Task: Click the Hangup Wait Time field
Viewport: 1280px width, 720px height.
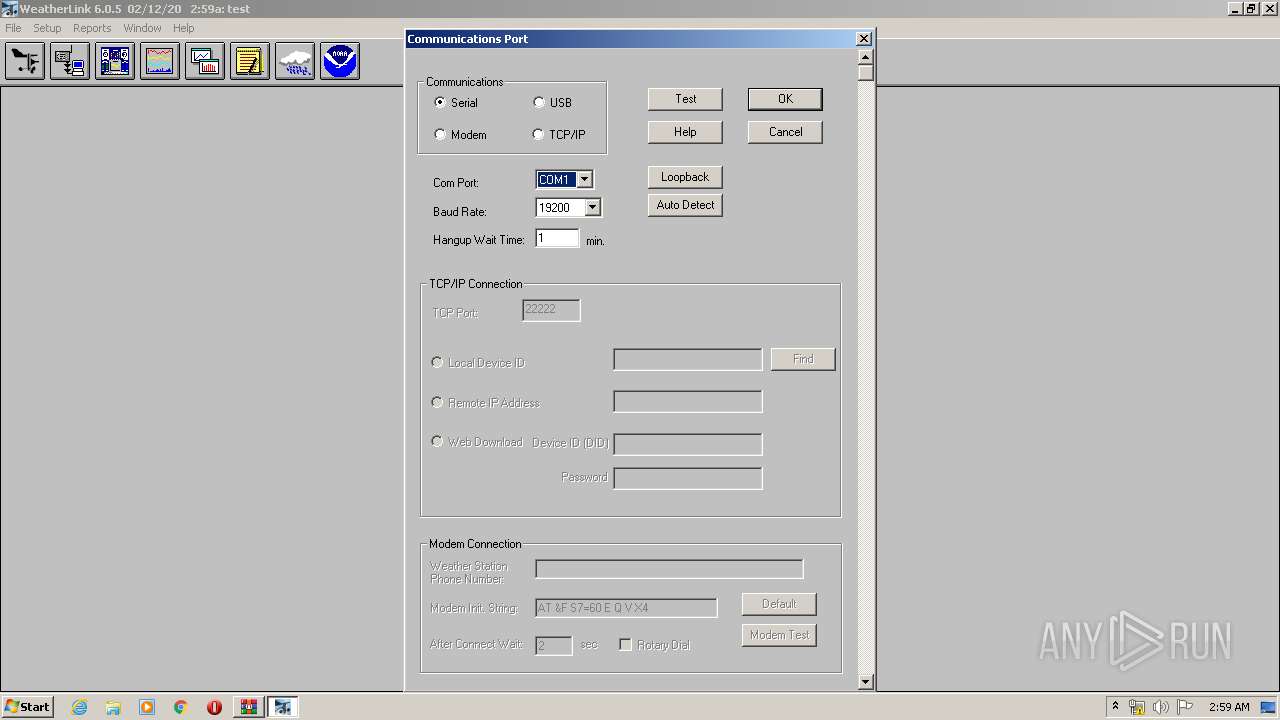Action: coord(557,238)
